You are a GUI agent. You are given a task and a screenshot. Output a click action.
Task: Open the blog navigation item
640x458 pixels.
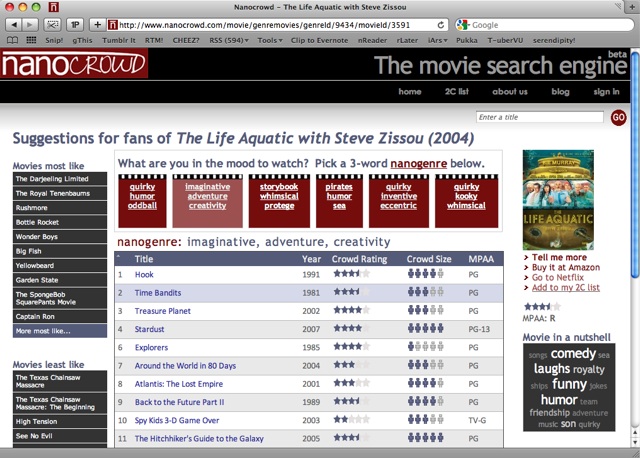tap(560, 91)
